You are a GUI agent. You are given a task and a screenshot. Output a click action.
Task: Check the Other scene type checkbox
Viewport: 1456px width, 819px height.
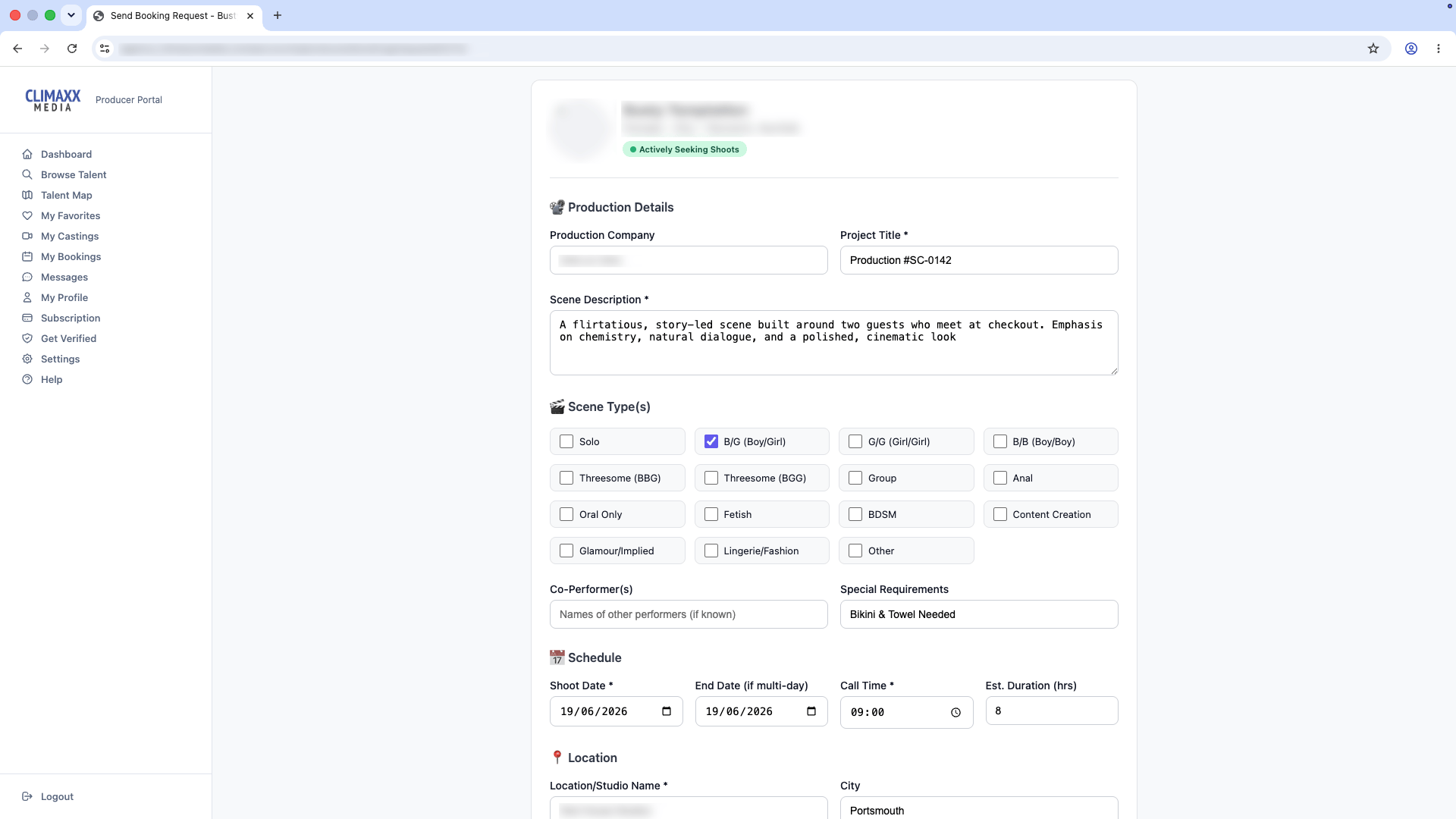(x=855, y=551)
